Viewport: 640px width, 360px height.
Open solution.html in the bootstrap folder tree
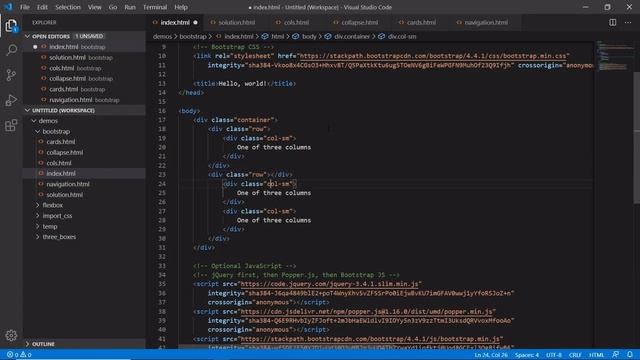84,195
